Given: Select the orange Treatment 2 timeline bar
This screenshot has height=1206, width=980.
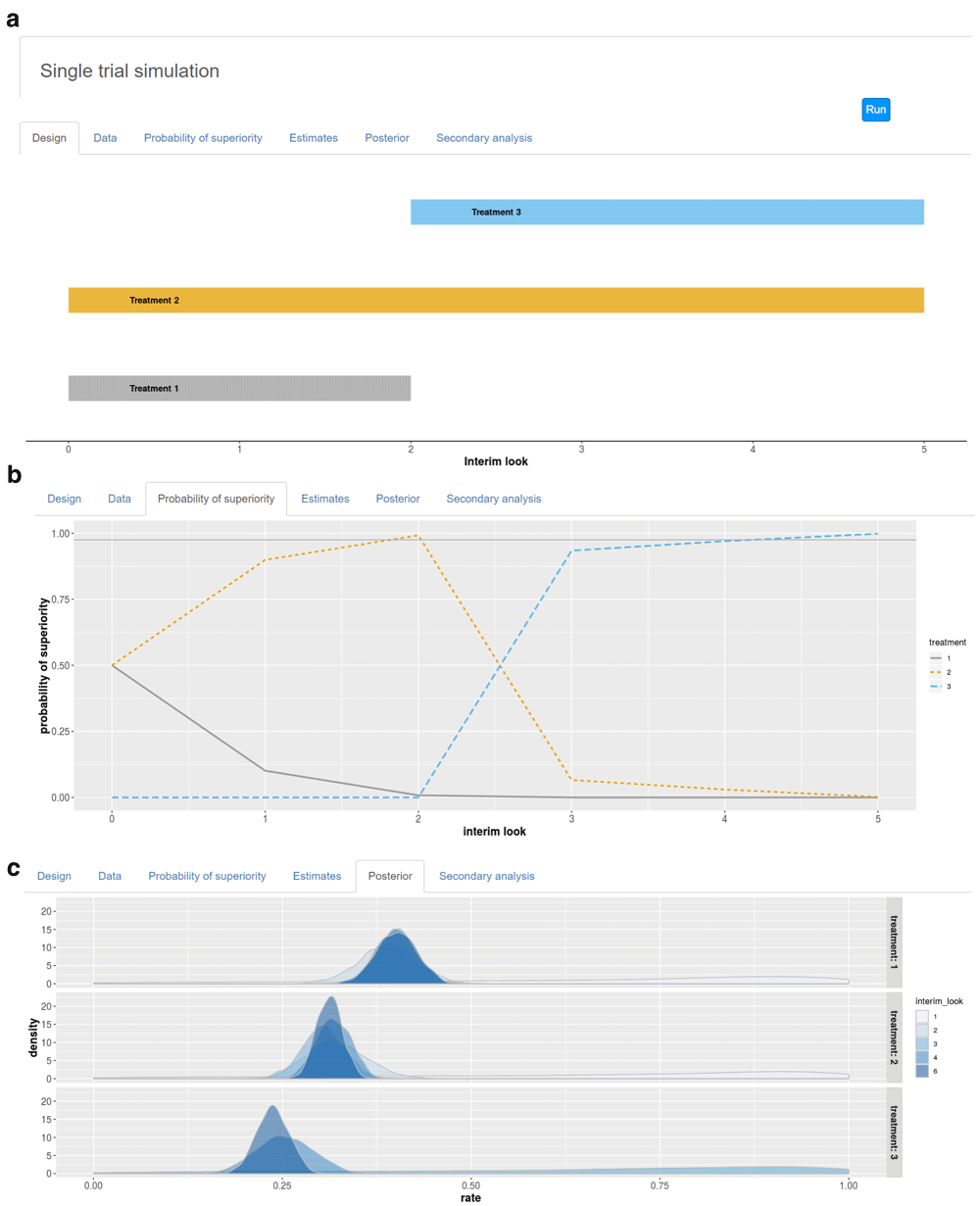Looking at the screenshot, I should coord(495,300).
